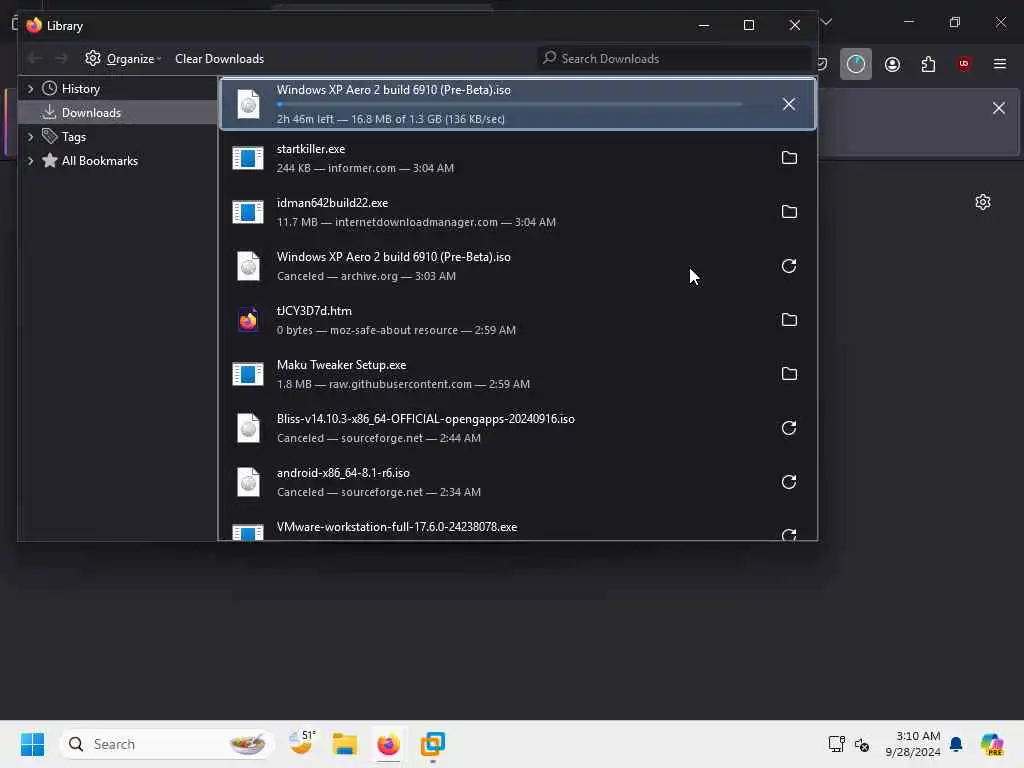Click the Maku Tweaker Setup.exe file icon

248,374
